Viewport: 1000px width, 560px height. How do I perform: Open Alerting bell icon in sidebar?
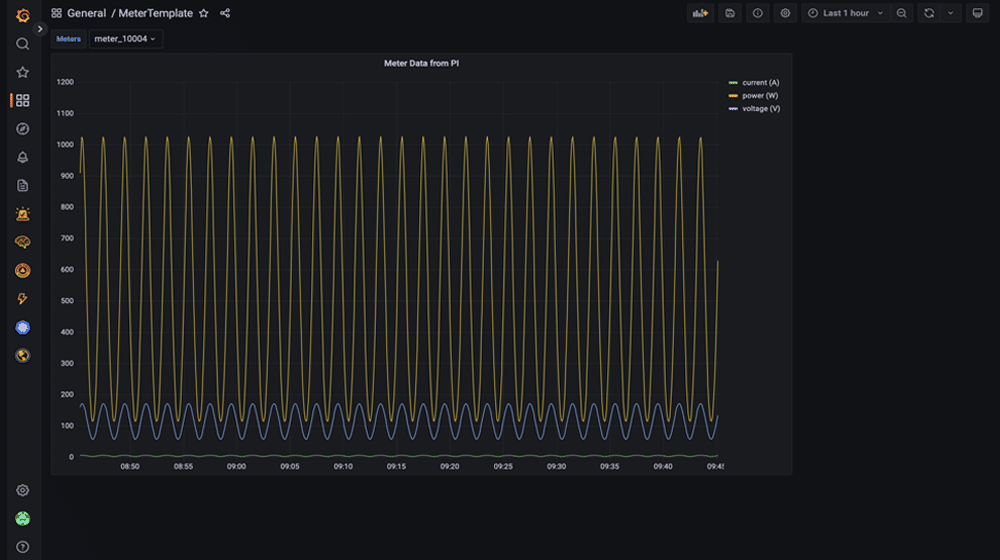(x=22, y=157)
